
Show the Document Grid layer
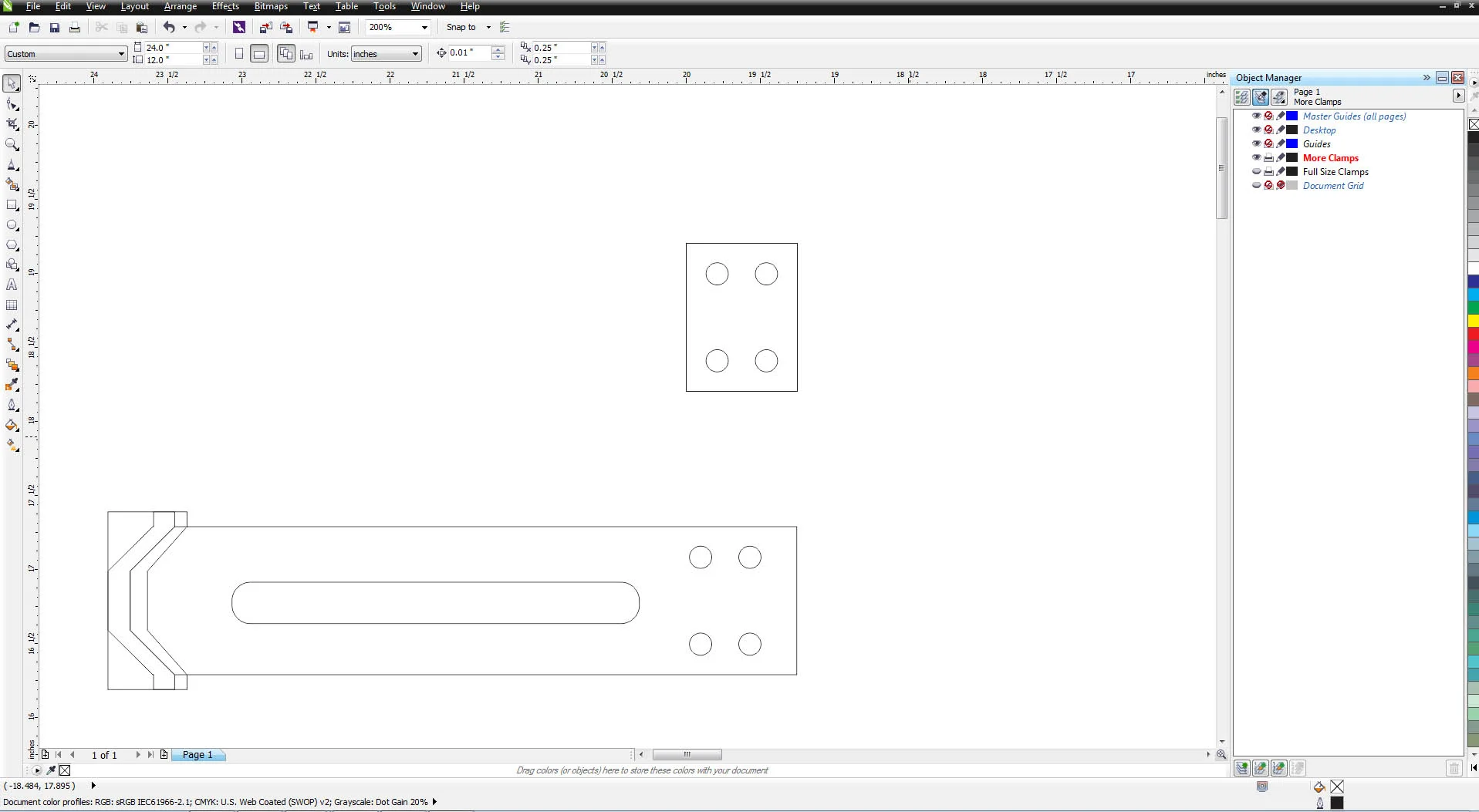tap(1256, 185)
